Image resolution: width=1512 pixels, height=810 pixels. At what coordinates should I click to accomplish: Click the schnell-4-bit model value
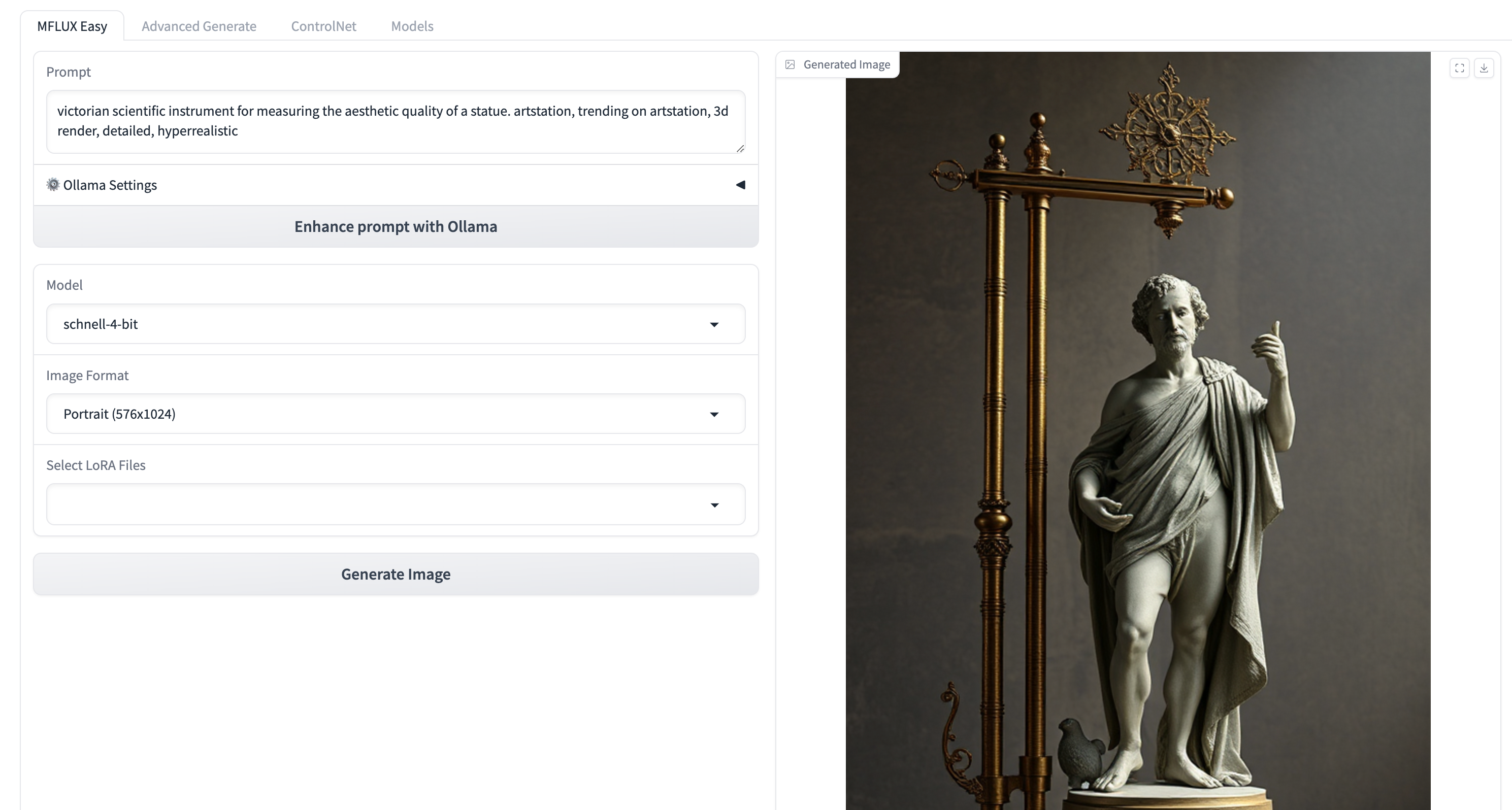tap(101, 324)
